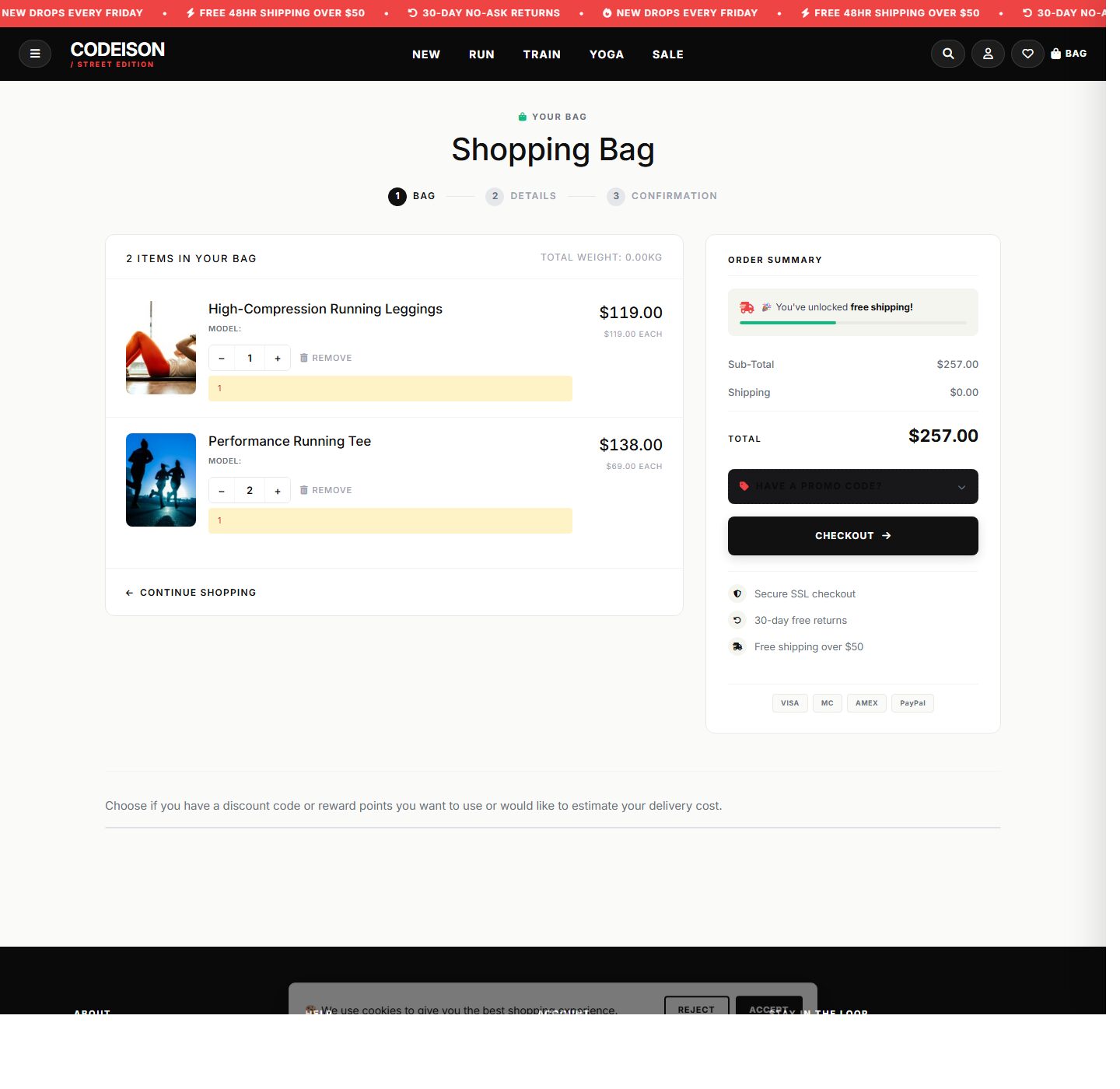Open the BAG button in header

(1069, 54)
